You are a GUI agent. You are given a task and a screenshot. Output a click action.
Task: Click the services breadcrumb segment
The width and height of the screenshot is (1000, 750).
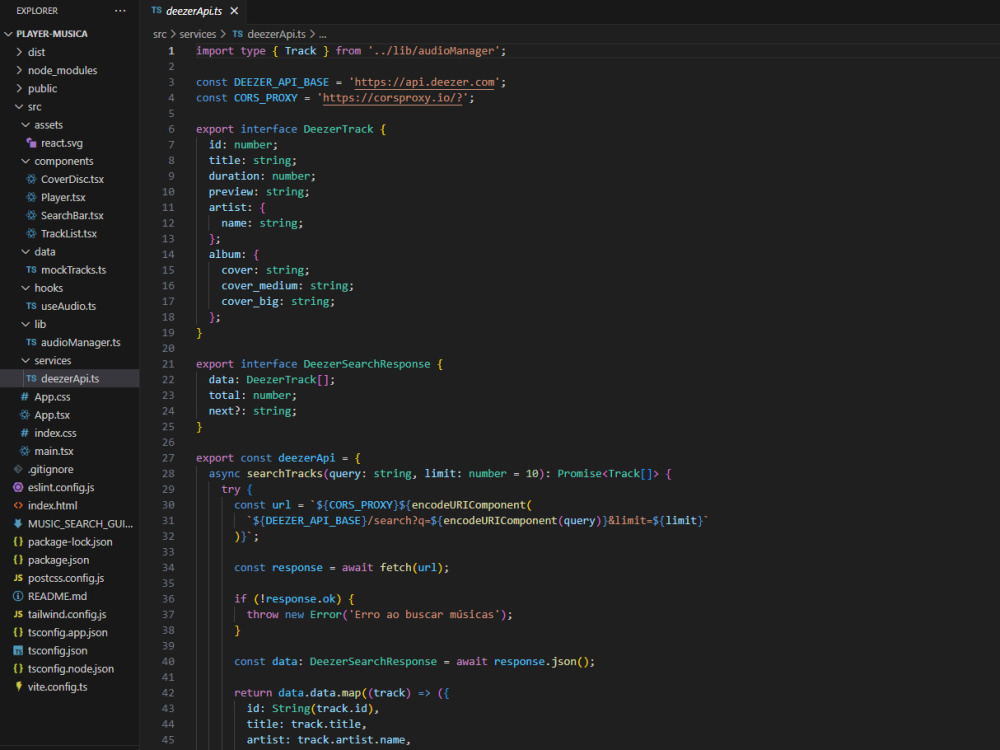click(198, 34)
